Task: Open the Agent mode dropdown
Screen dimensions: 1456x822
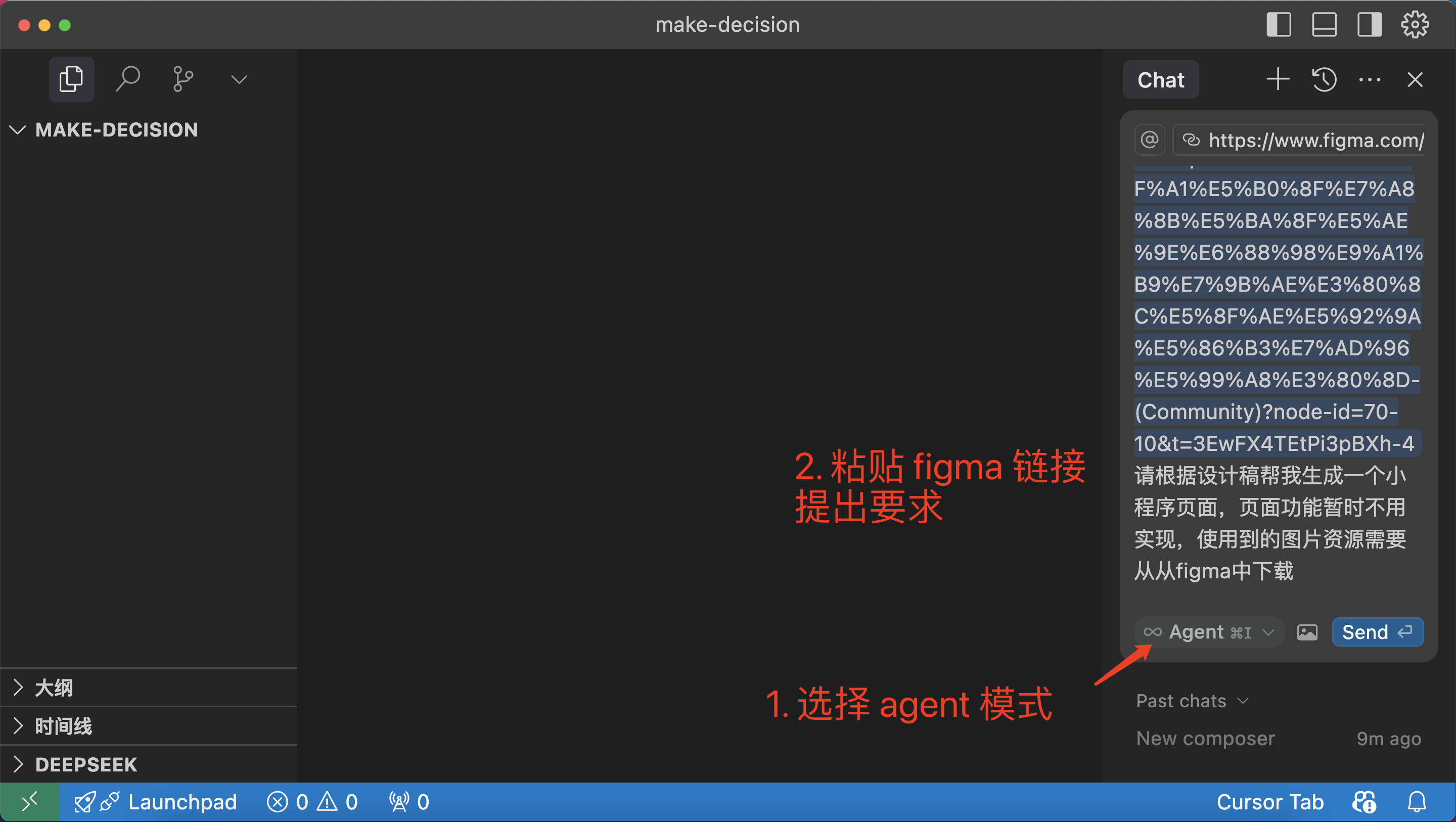Action: coord(1208,632)
